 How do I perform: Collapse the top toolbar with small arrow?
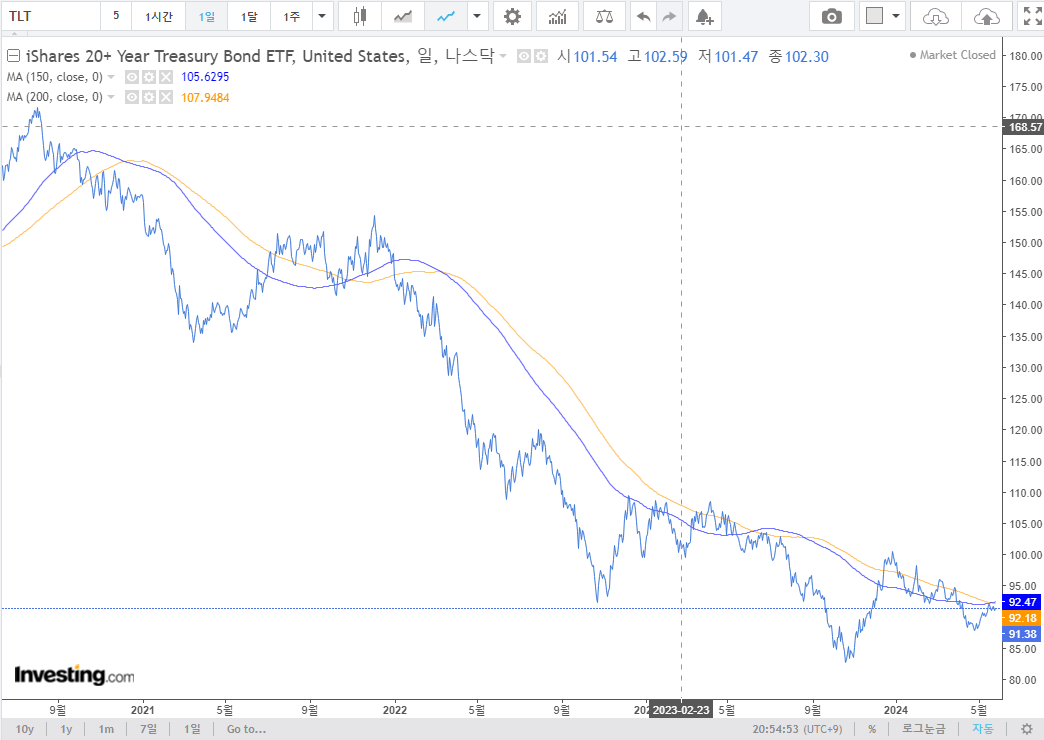(14, 33)
